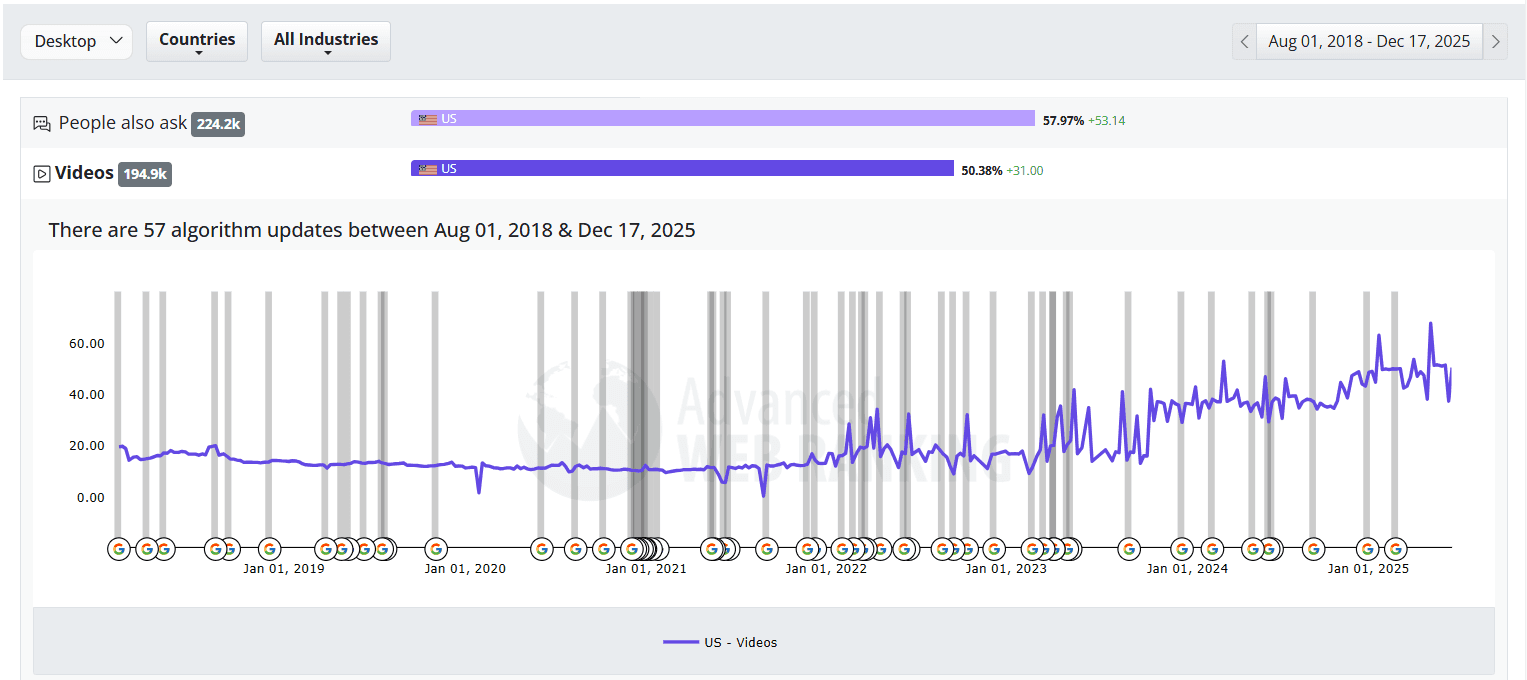Click the People also ask icon
This screenshot has width=1527, height=680.
(x=42, y=123)
